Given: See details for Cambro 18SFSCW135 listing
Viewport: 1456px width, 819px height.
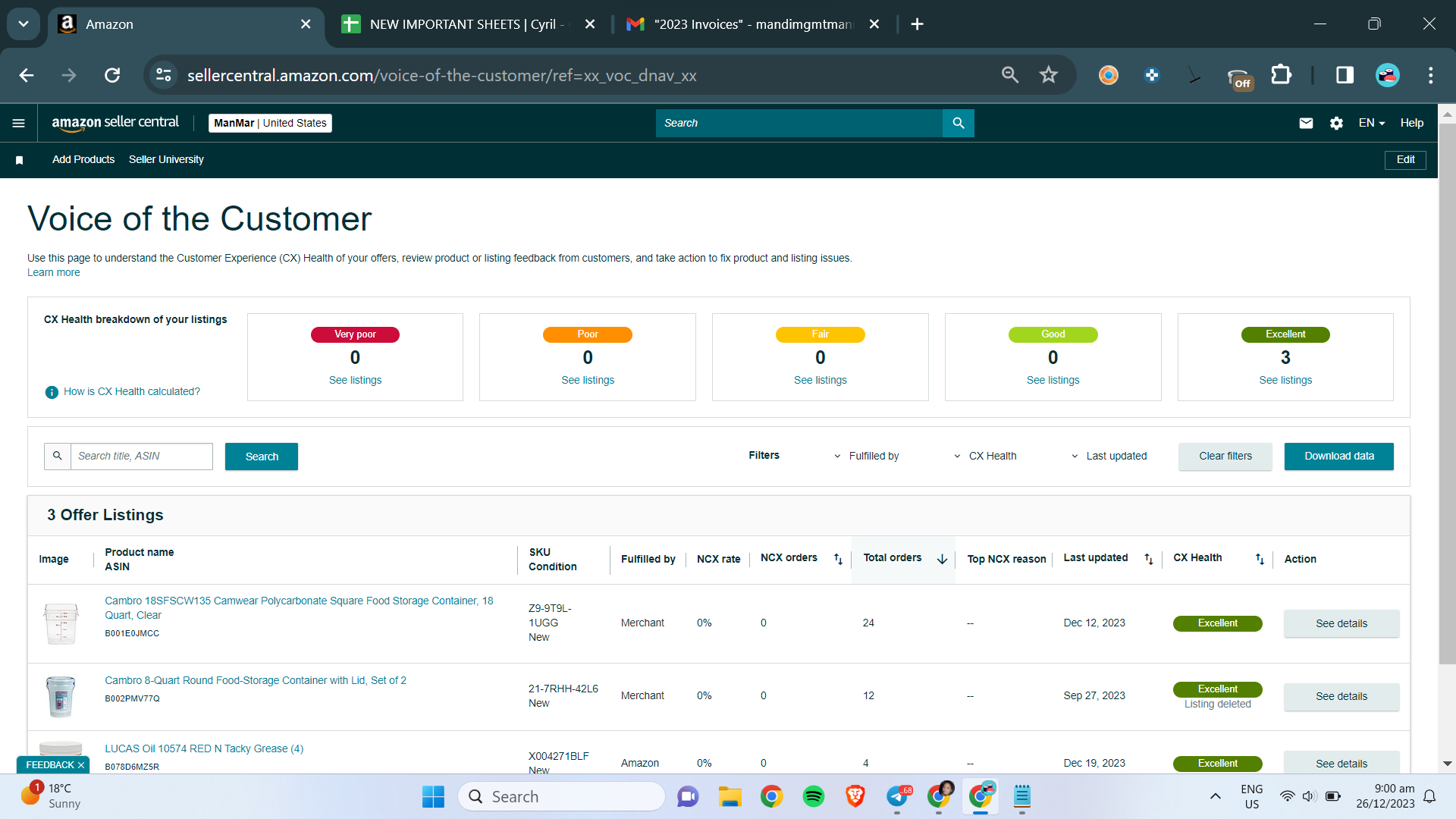Looking at the screenshot, I should click(1341, 623).
